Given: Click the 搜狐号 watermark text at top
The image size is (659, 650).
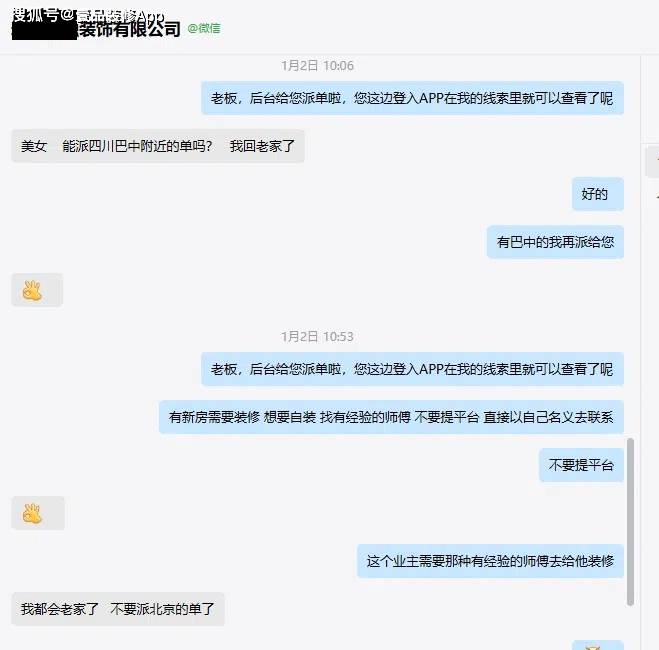Looking at the screenshot, I should point(36,15).
